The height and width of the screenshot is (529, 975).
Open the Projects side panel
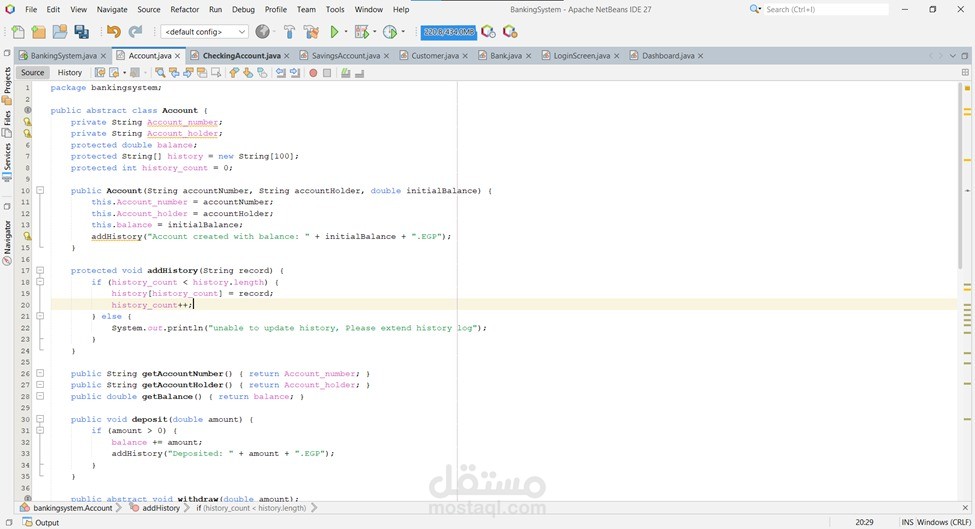click(7, 86)
